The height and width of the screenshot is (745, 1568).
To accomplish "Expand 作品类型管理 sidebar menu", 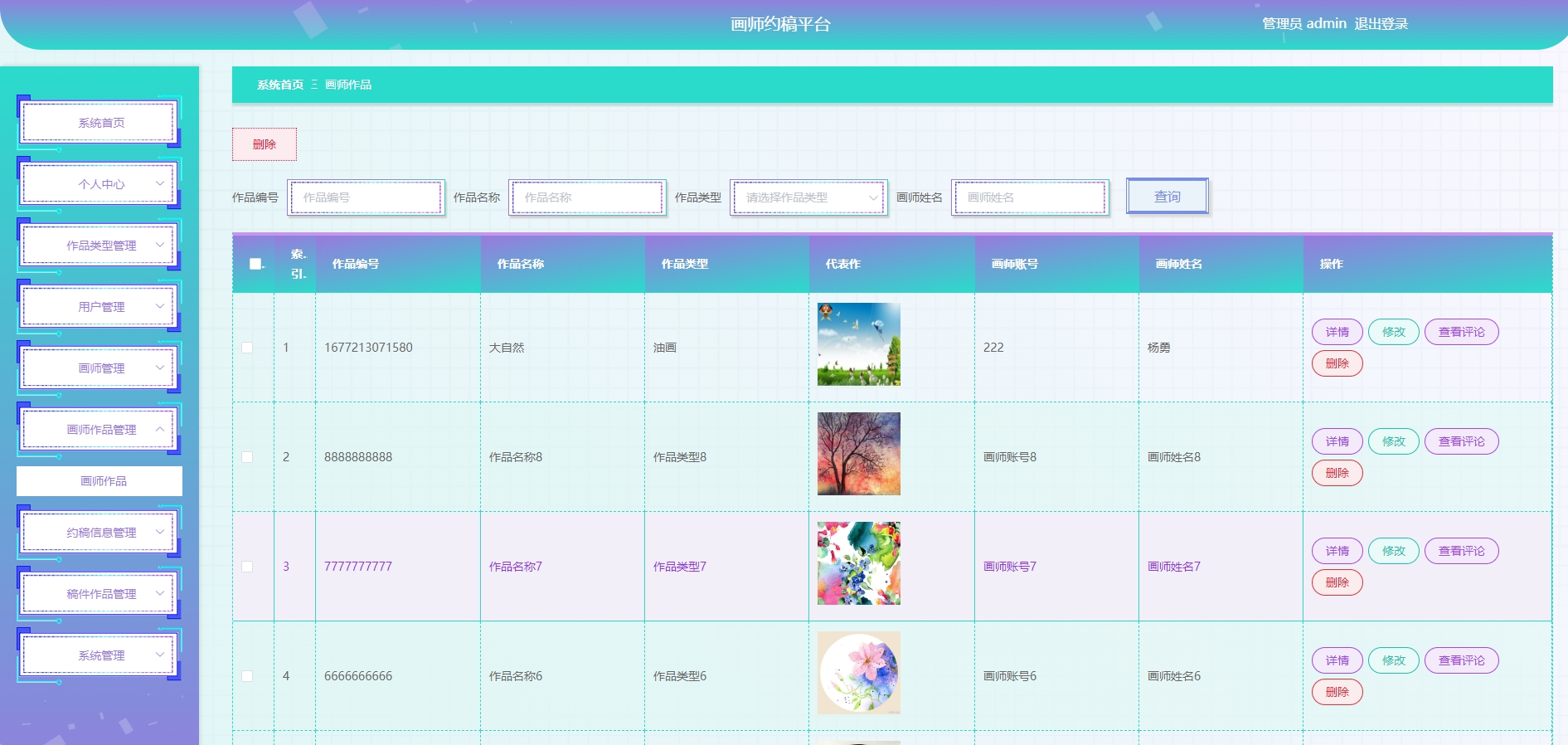I will (100, 246).
